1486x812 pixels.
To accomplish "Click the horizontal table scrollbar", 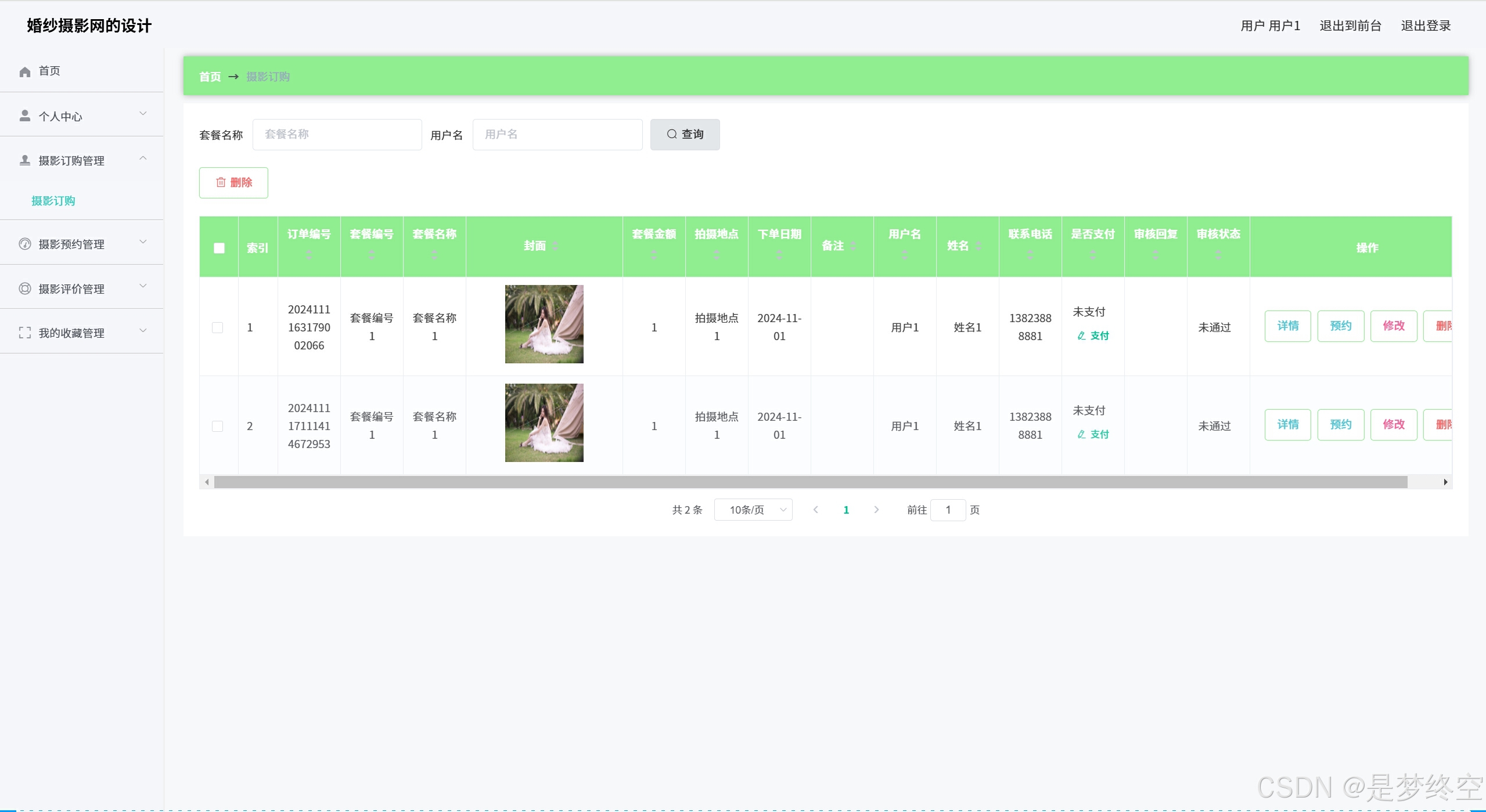I will (x=810, y=482).
